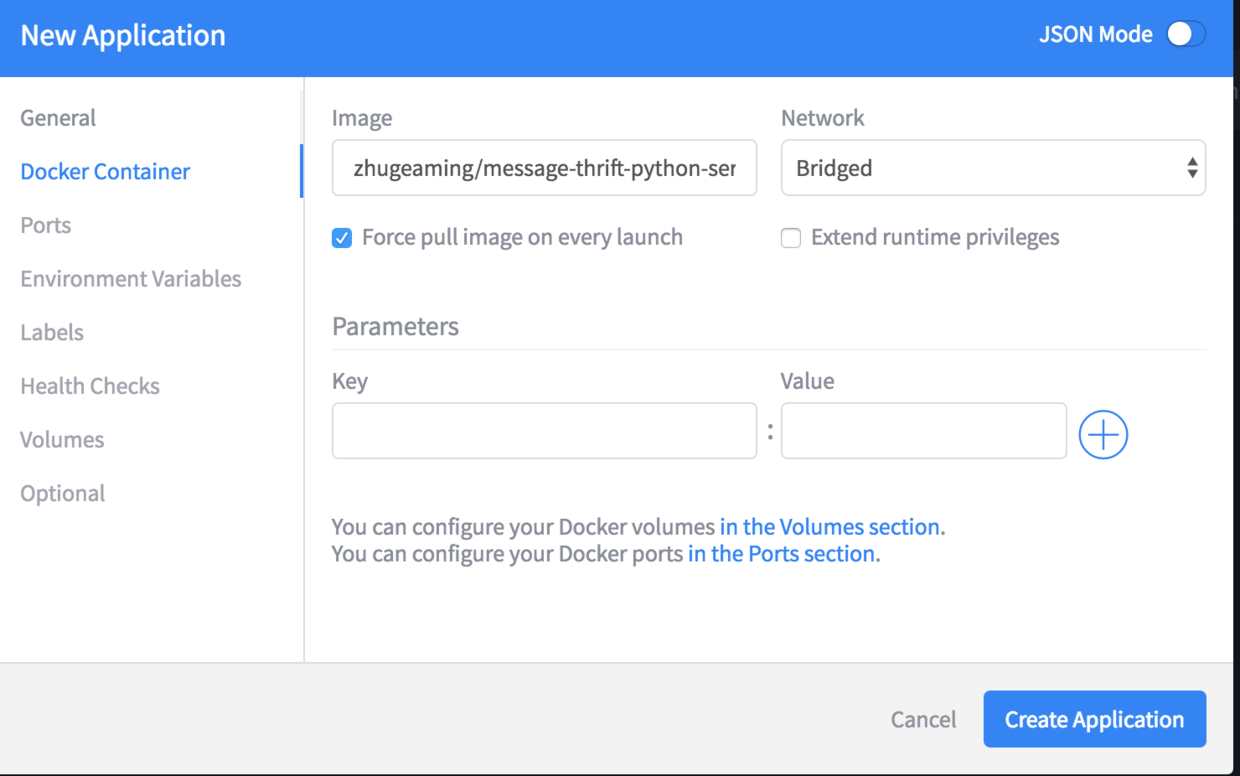Click the Create Application button

1095,719
